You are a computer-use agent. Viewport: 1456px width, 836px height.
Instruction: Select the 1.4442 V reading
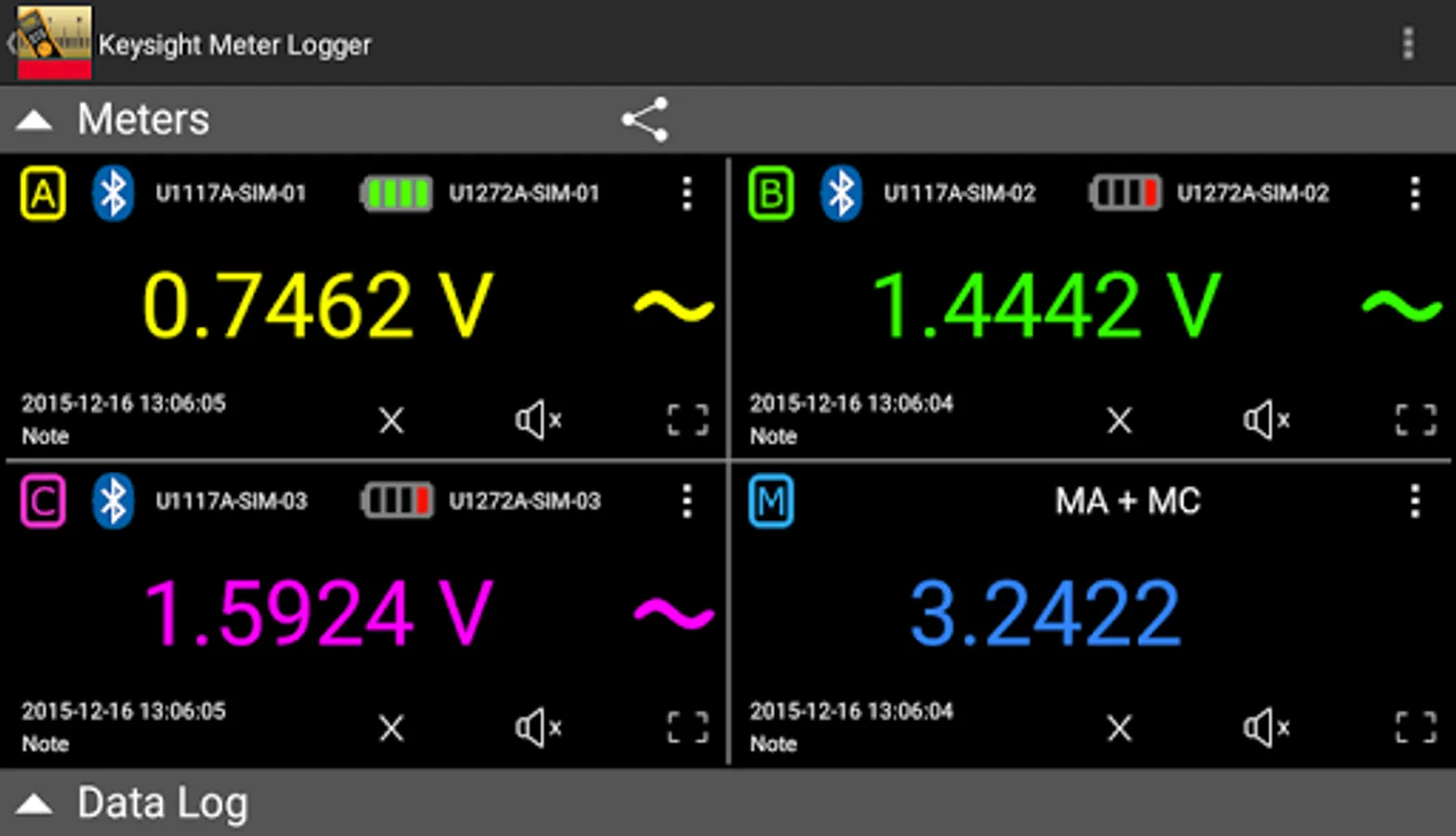(x=1046, y=305)
